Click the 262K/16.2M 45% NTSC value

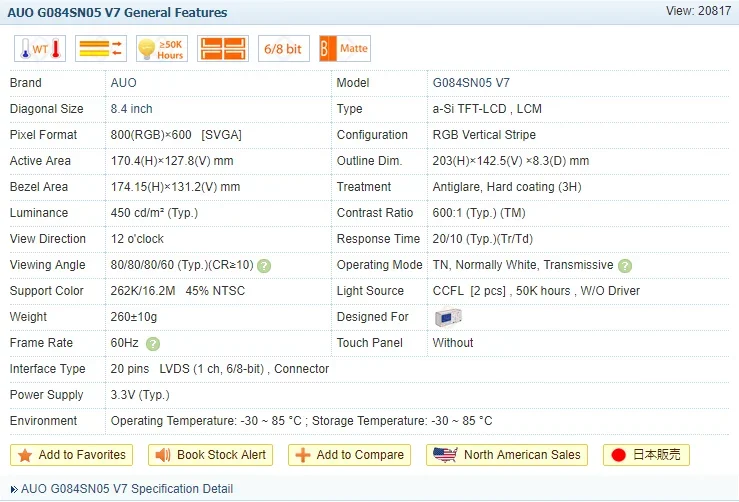point(178,291)
